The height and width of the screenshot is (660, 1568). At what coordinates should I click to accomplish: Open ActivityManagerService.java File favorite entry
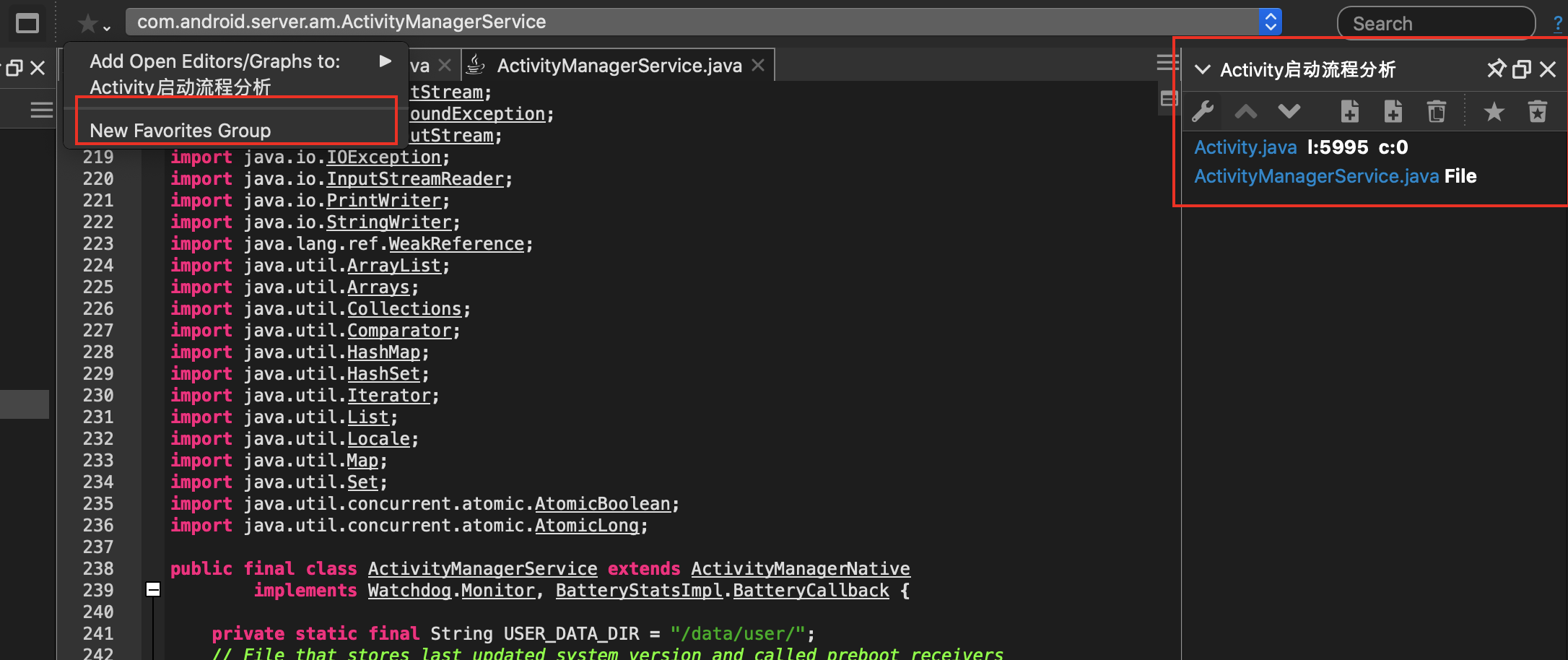pos(1316,176)
